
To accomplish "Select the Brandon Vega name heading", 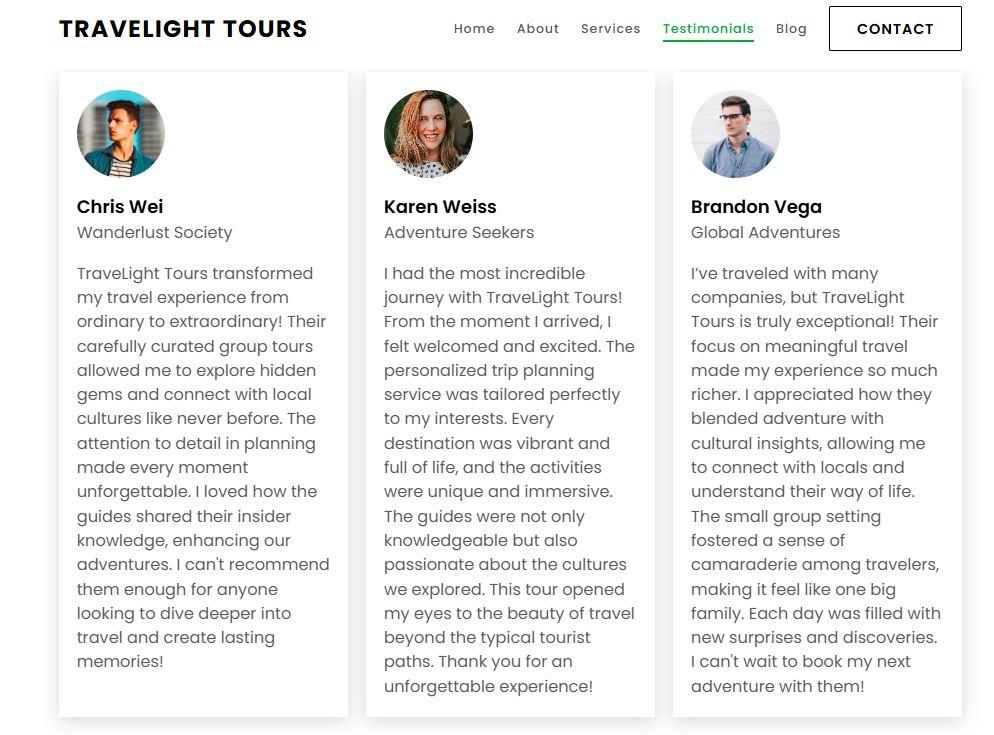I will tap(756, 207).
